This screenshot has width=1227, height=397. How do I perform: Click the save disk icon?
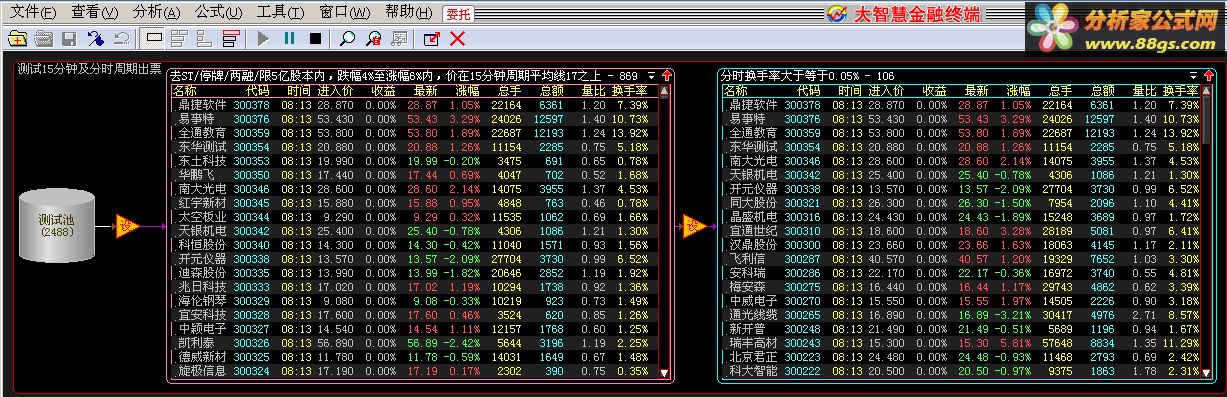pos(69,39)
